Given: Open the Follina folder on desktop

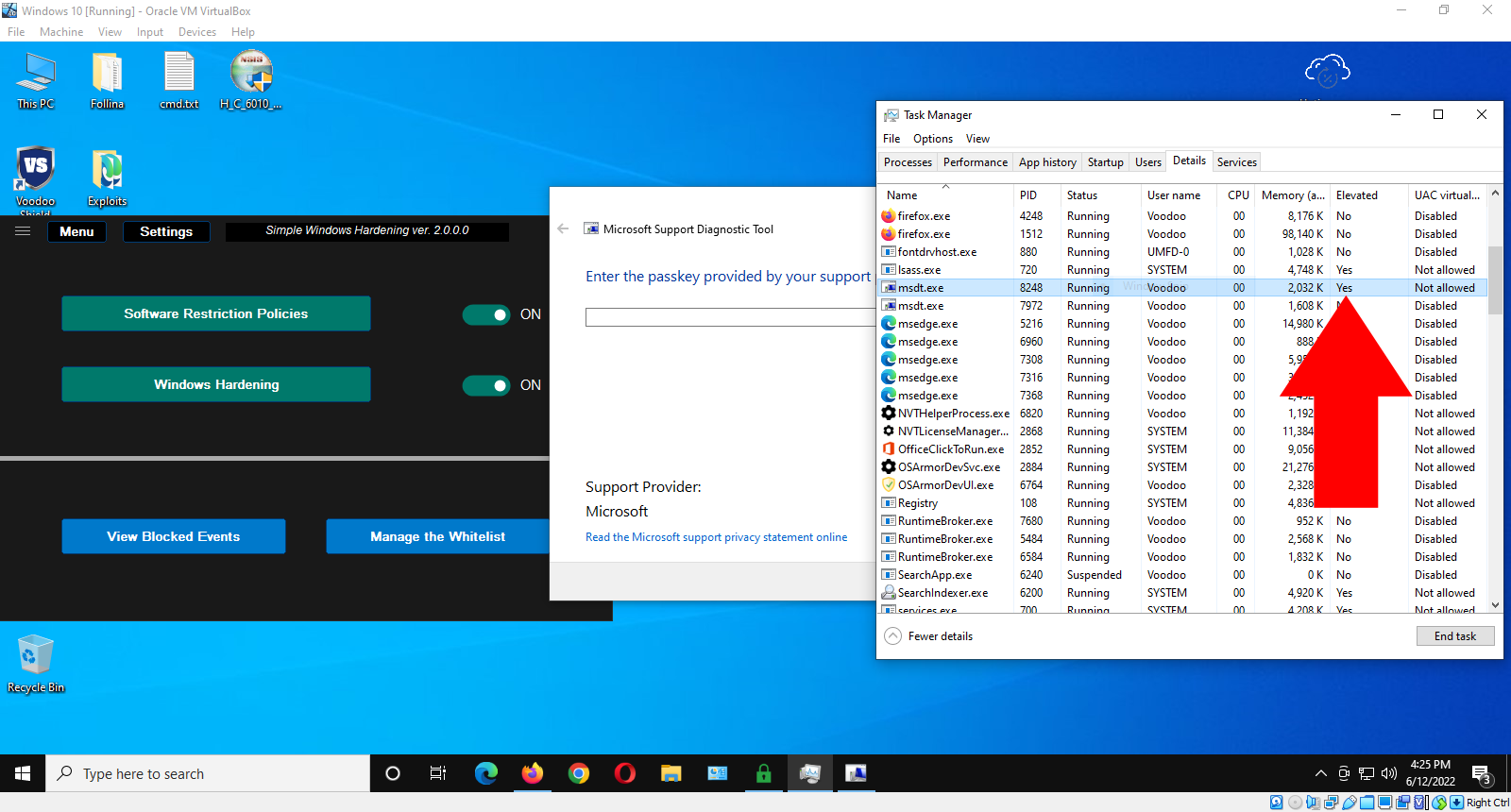Looking at the screenshot, I should [x=107, y=74].
